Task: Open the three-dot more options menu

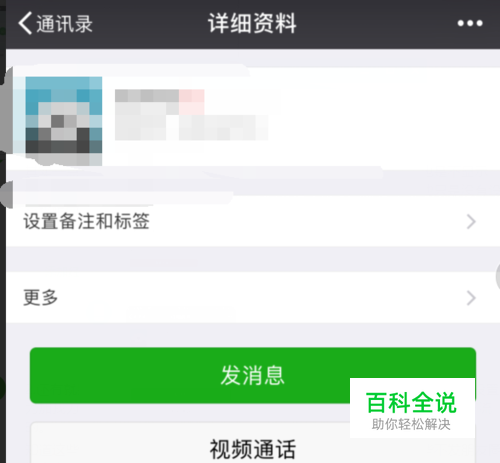Action: [x=470, y=23]
